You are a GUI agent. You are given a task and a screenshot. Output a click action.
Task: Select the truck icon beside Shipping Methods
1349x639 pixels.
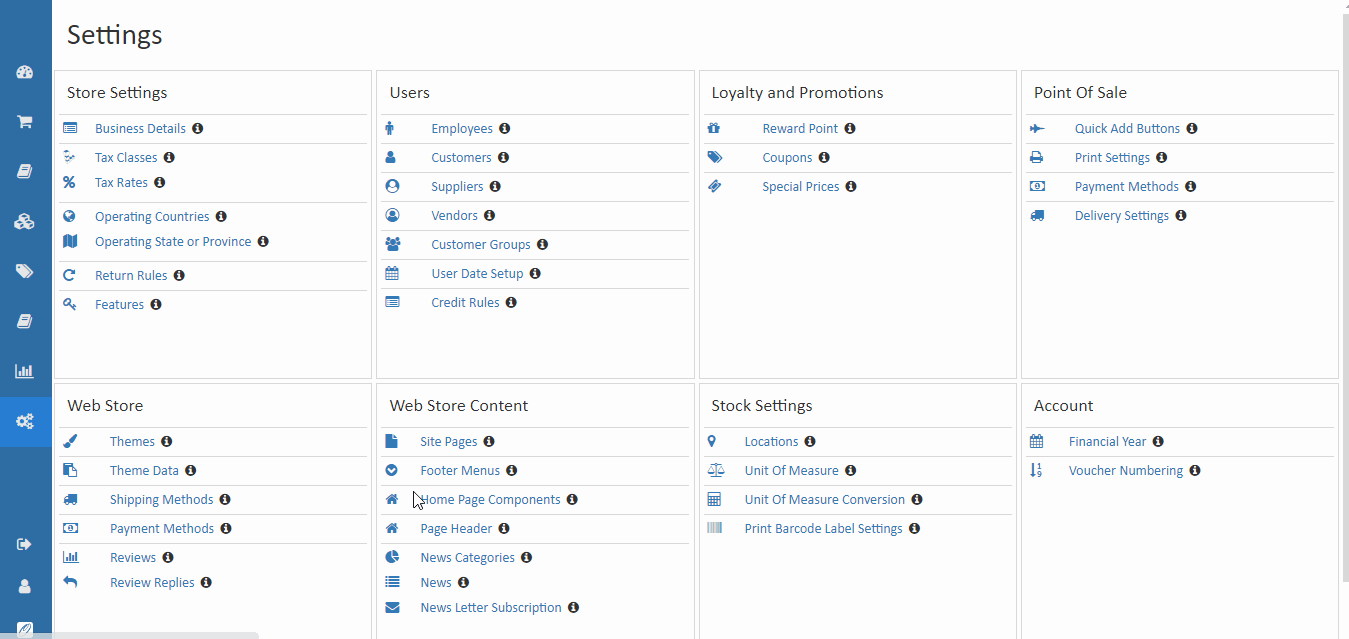[70, 500]
